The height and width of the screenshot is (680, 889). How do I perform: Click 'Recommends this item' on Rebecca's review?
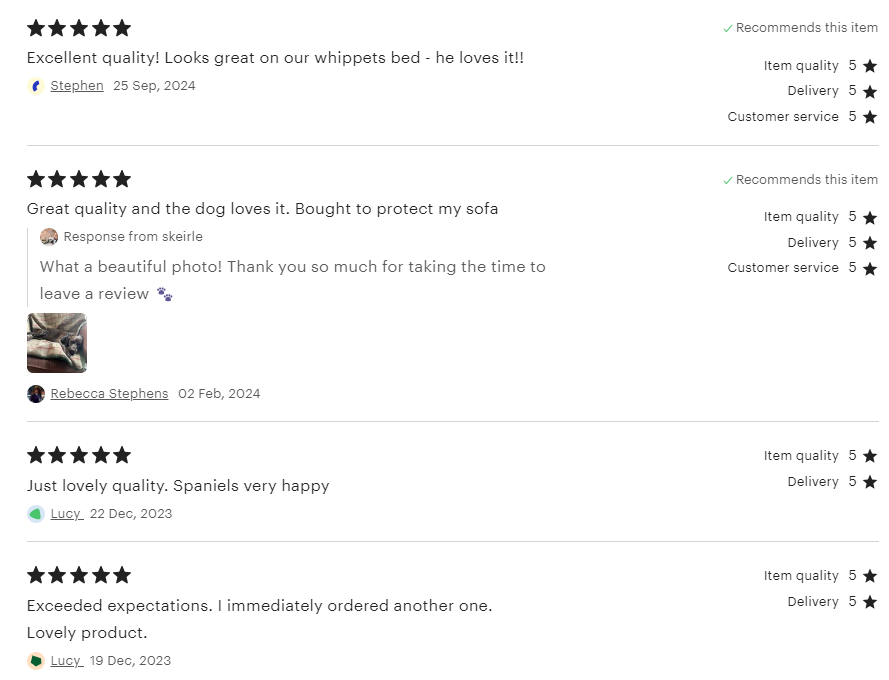click(800, 180)
